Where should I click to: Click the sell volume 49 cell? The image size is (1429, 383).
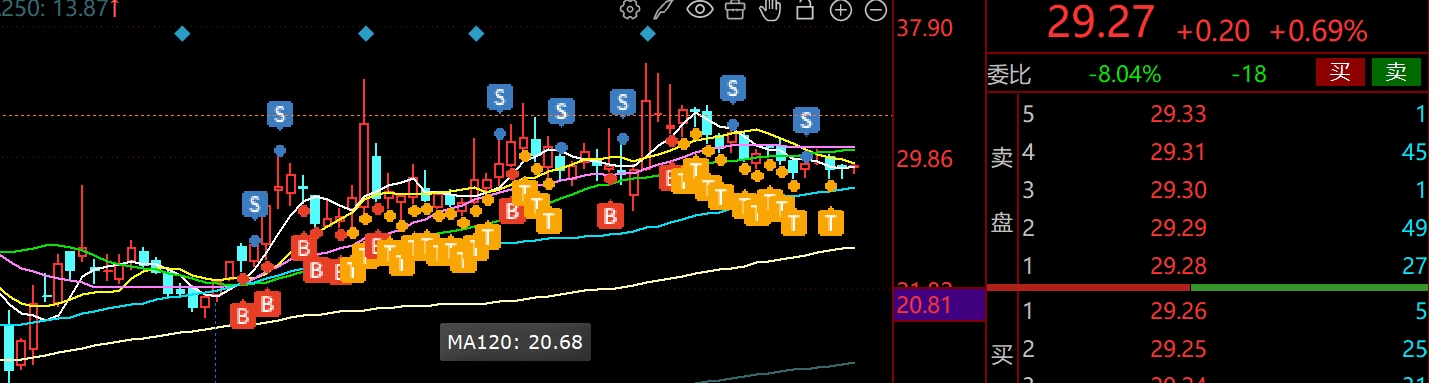tap(1413, 228)
